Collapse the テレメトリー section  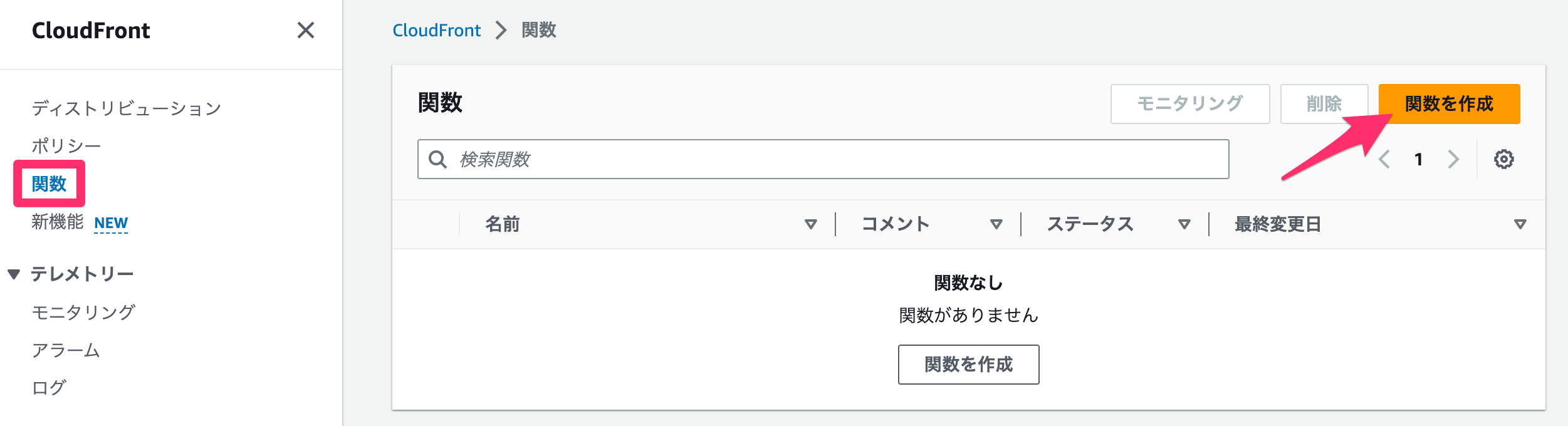point(14,273)
